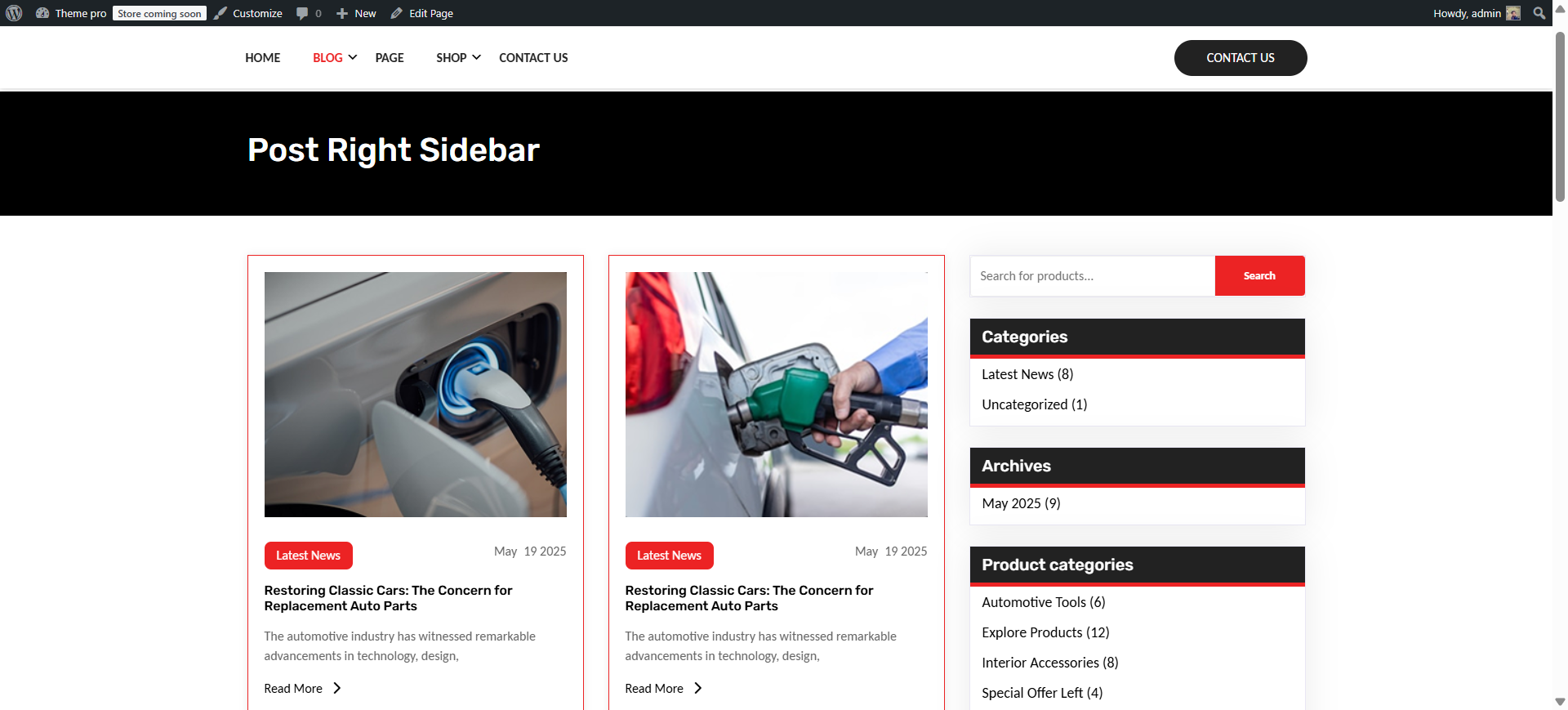The image size is (1568, 710).
Task: Click the red Search button
Action: pyautogui.click(x=1259, y=275)
